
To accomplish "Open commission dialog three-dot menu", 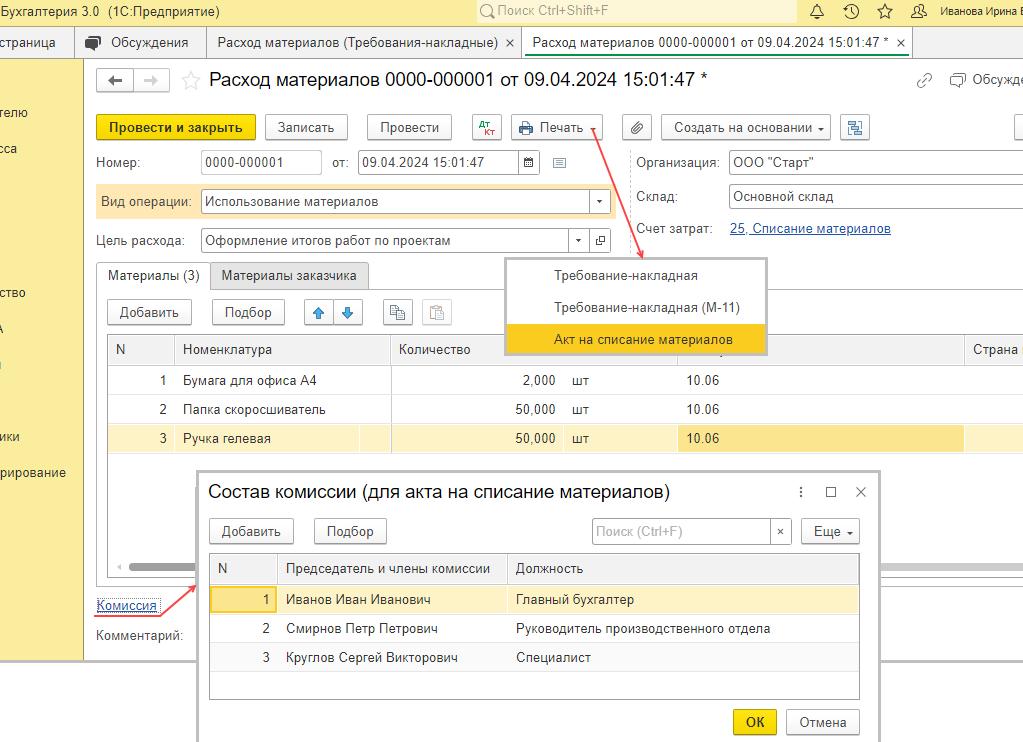I will [801, 492].
